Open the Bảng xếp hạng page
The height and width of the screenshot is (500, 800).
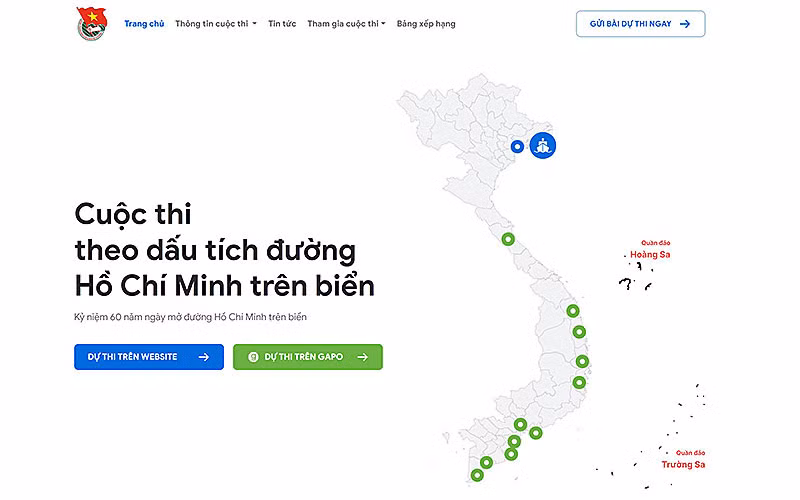426,23
